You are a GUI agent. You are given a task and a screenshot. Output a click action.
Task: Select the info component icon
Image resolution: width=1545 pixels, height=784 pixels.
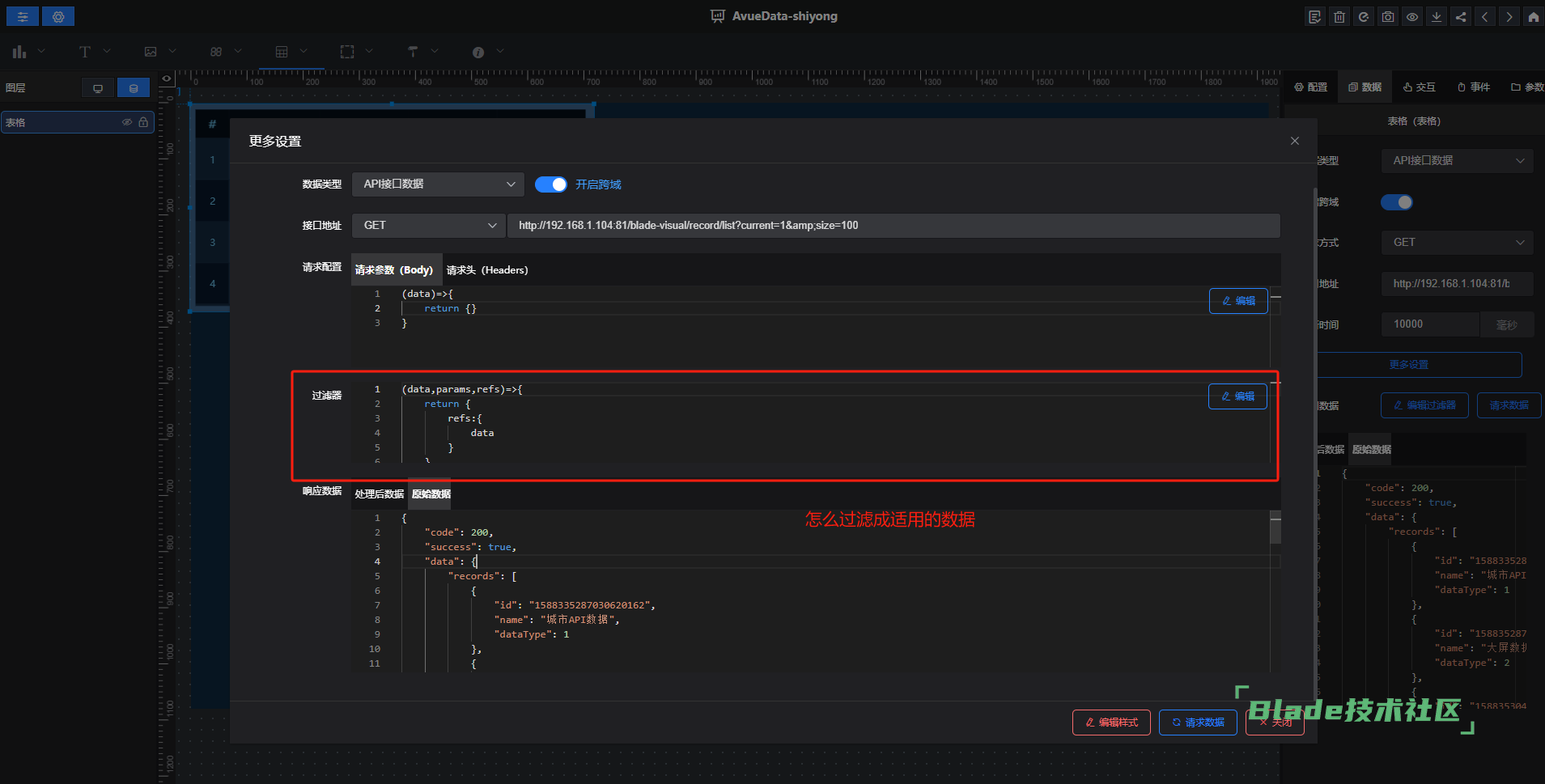478,52
